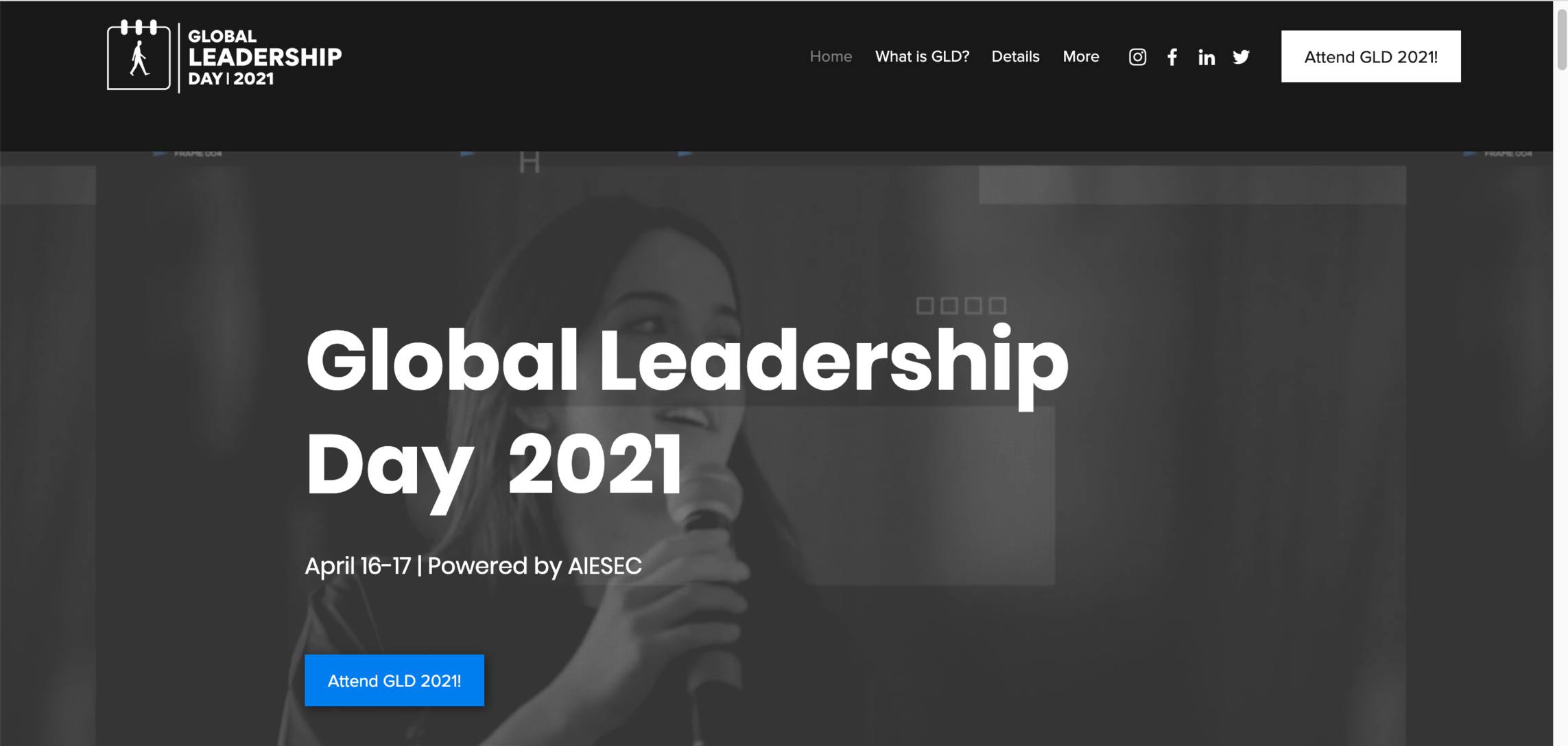The image size is (1568, 746).
Task: Click the page vertical scrollbar thumb
Action: 1561,39
